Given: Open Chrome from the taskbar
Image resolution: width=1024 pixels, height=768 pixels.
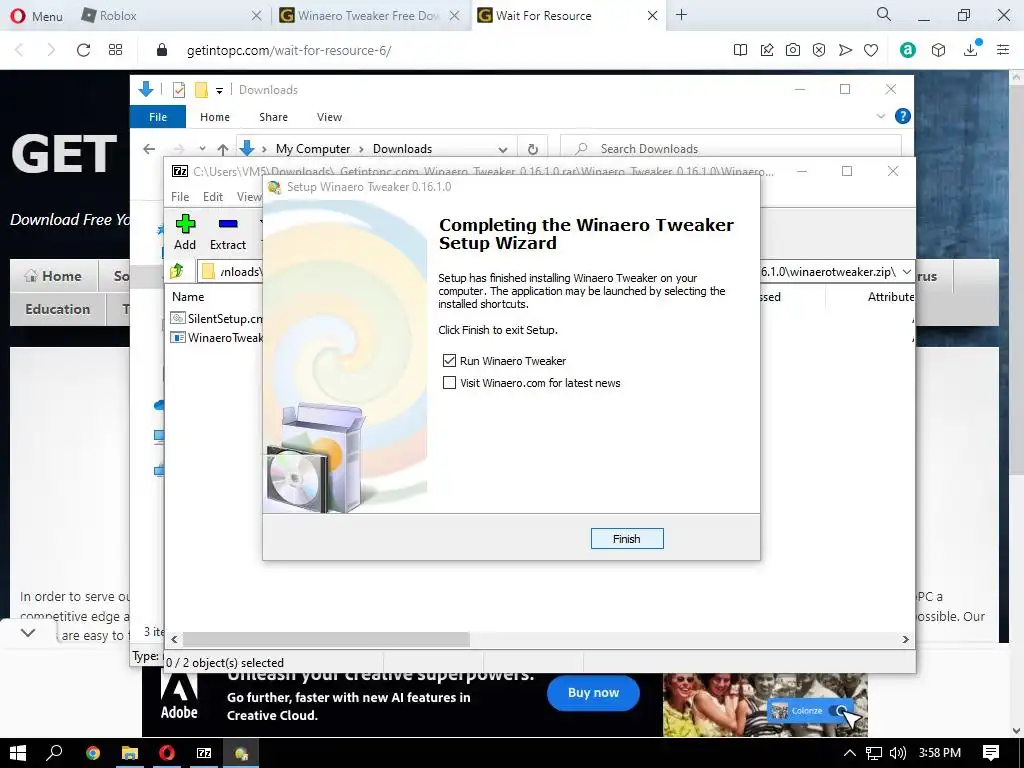Looking at the screenshot, I should [93, 753].
